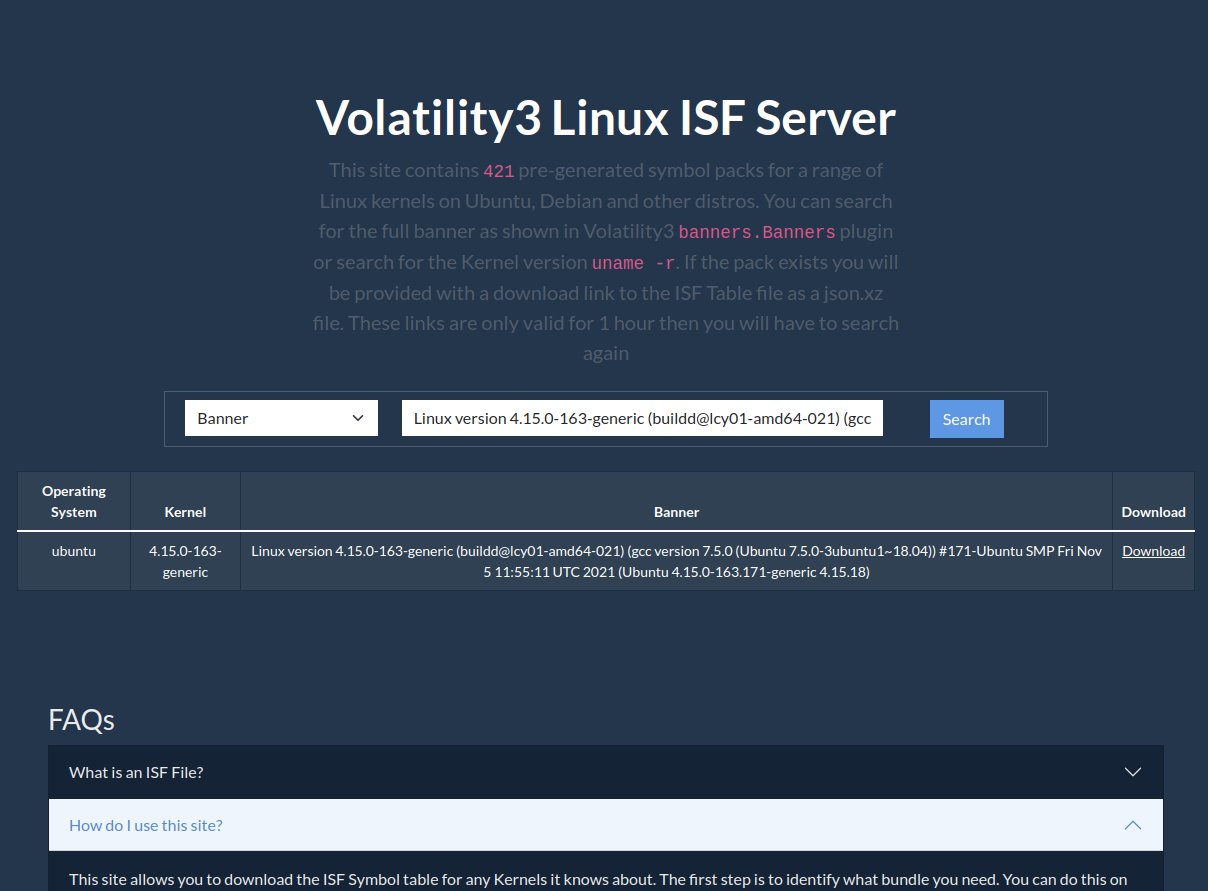Click the '4.15.0-163-generic' kernel cell

[185, 561]
